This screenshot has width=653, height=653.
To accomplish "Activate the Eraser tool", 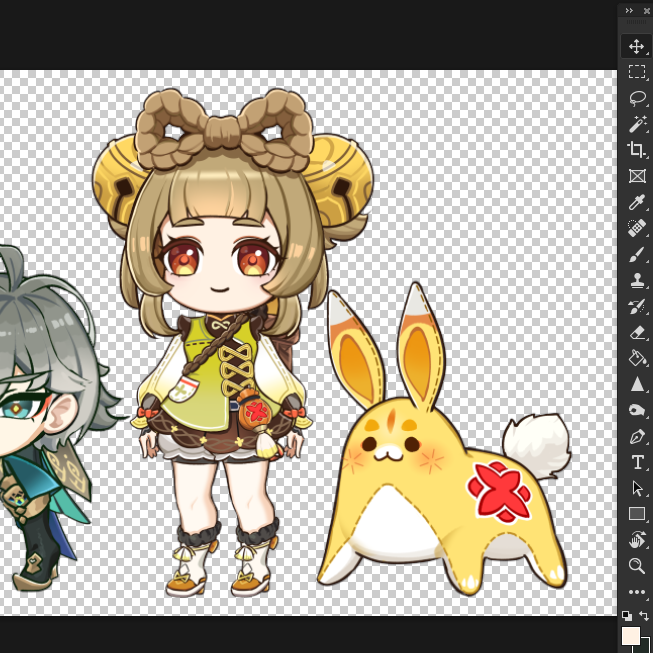I will pyautogui.click(x=636, y=332).
